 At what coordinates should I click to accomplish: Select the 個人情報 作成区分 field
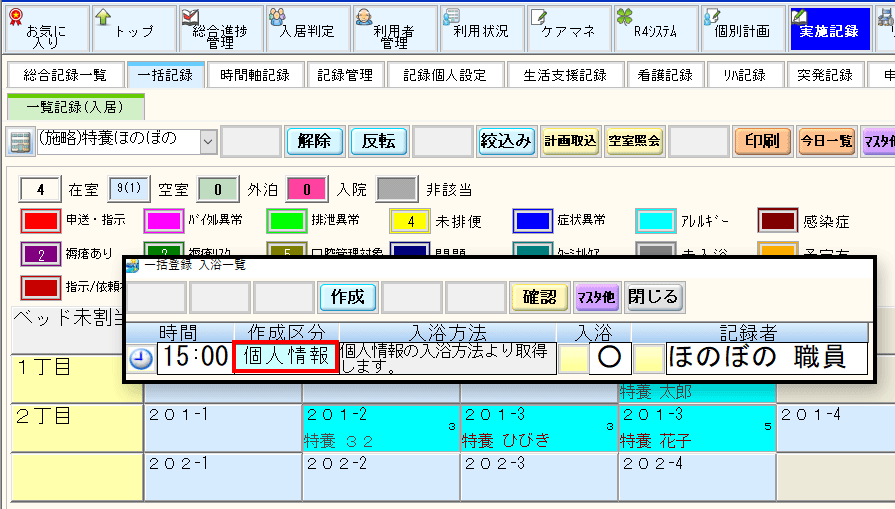click(282, 358)
